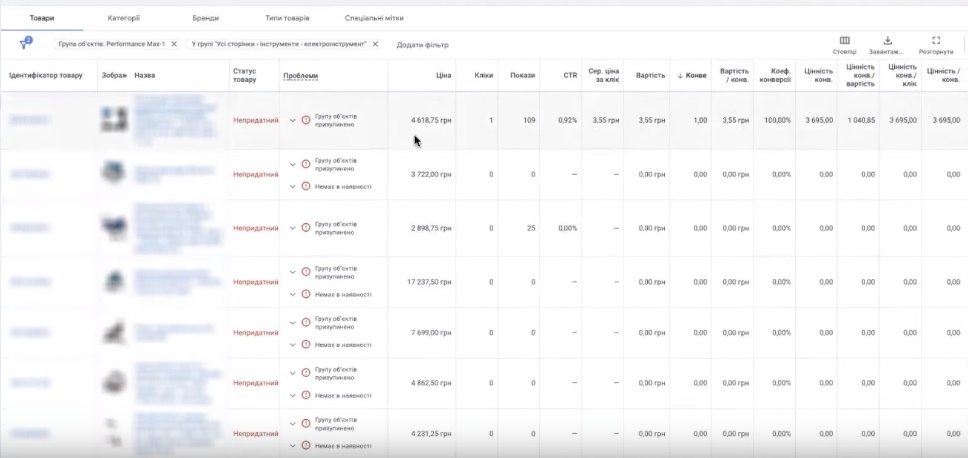Click product thumbnail in 7 699,00 грн row
Viewport: 968px width, 458px height.
(113, 333)
